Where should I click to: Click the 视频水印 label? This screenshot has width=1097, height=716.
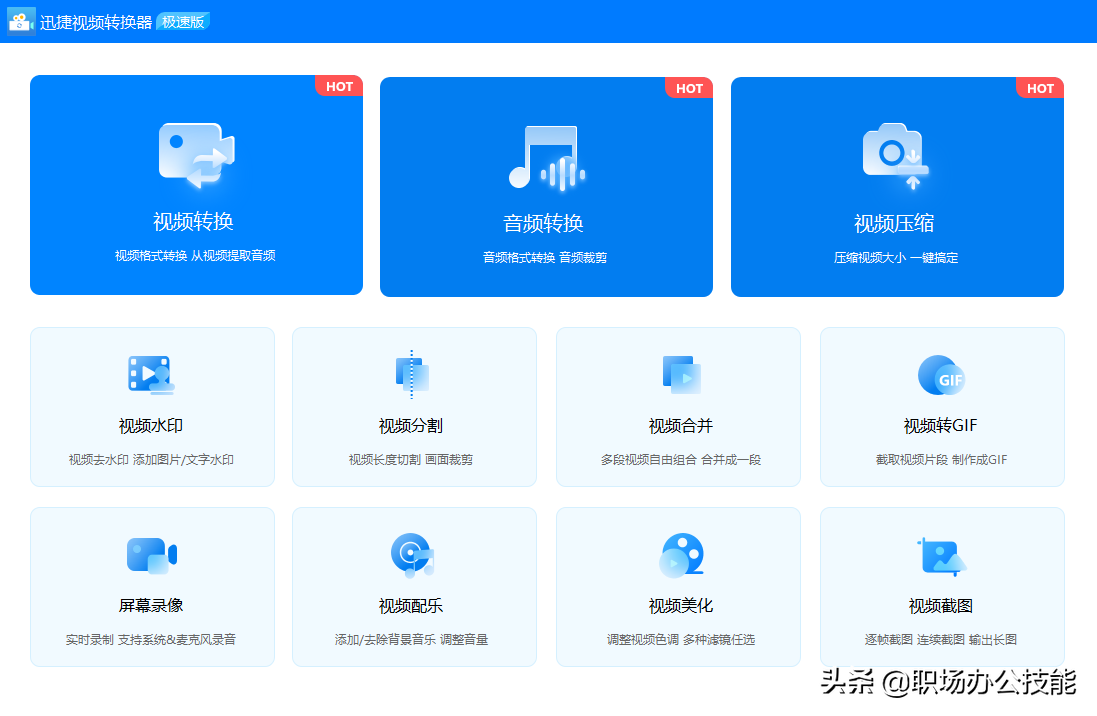(x=151, y=426)
